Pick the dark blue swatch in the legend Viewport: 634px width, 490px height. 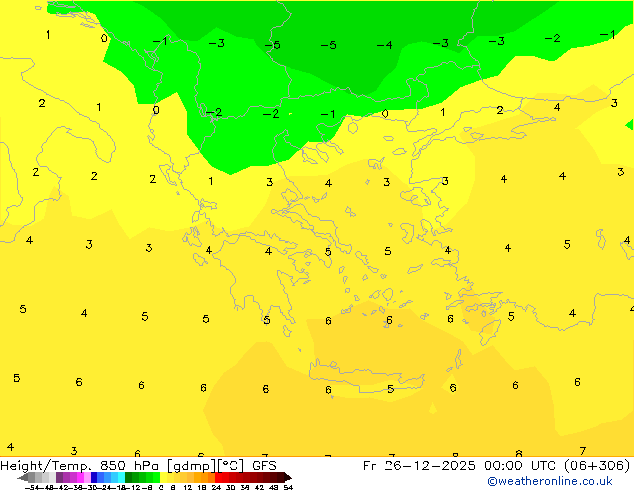point(94,477)
